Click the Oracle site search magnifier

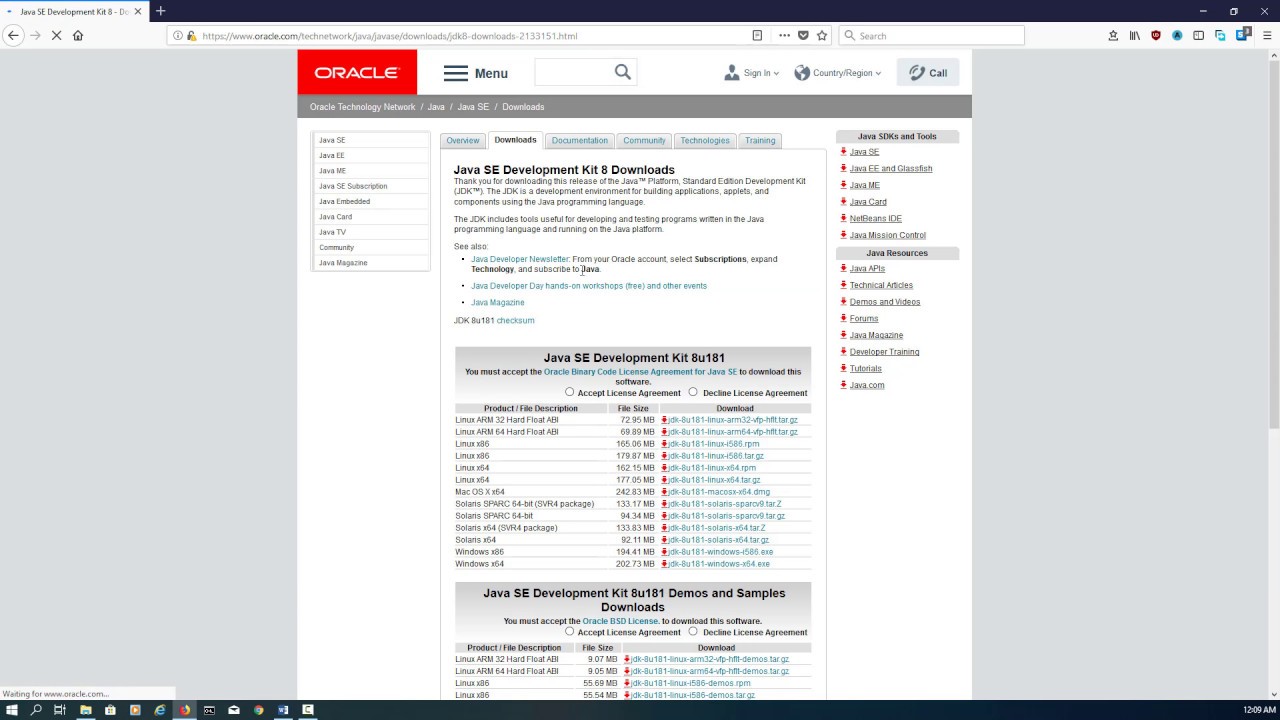coord(623,72)
